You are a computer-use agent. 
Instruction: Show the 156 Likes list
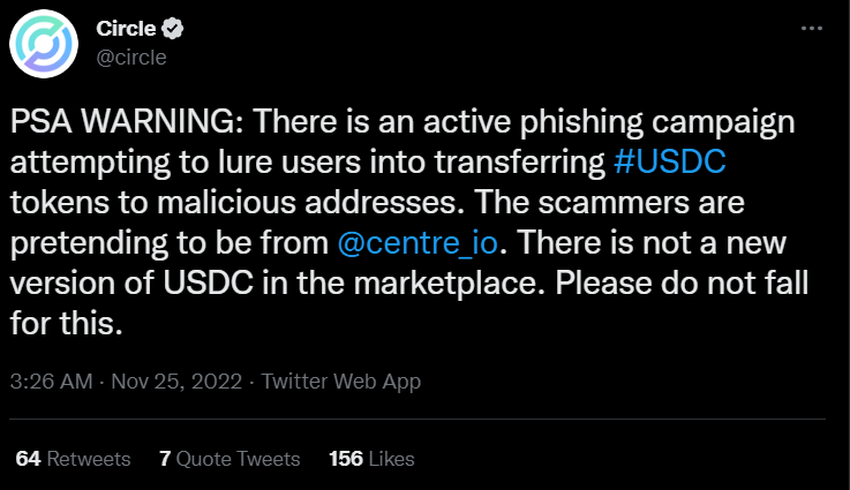tap(371, 459)
